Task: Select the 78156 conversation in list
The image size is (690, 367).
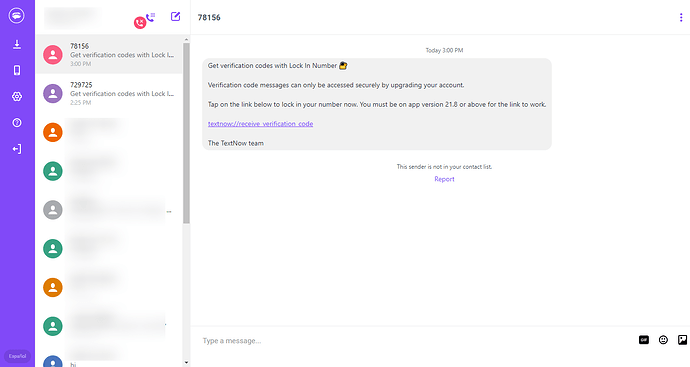Action: click(x=109, y=55)
